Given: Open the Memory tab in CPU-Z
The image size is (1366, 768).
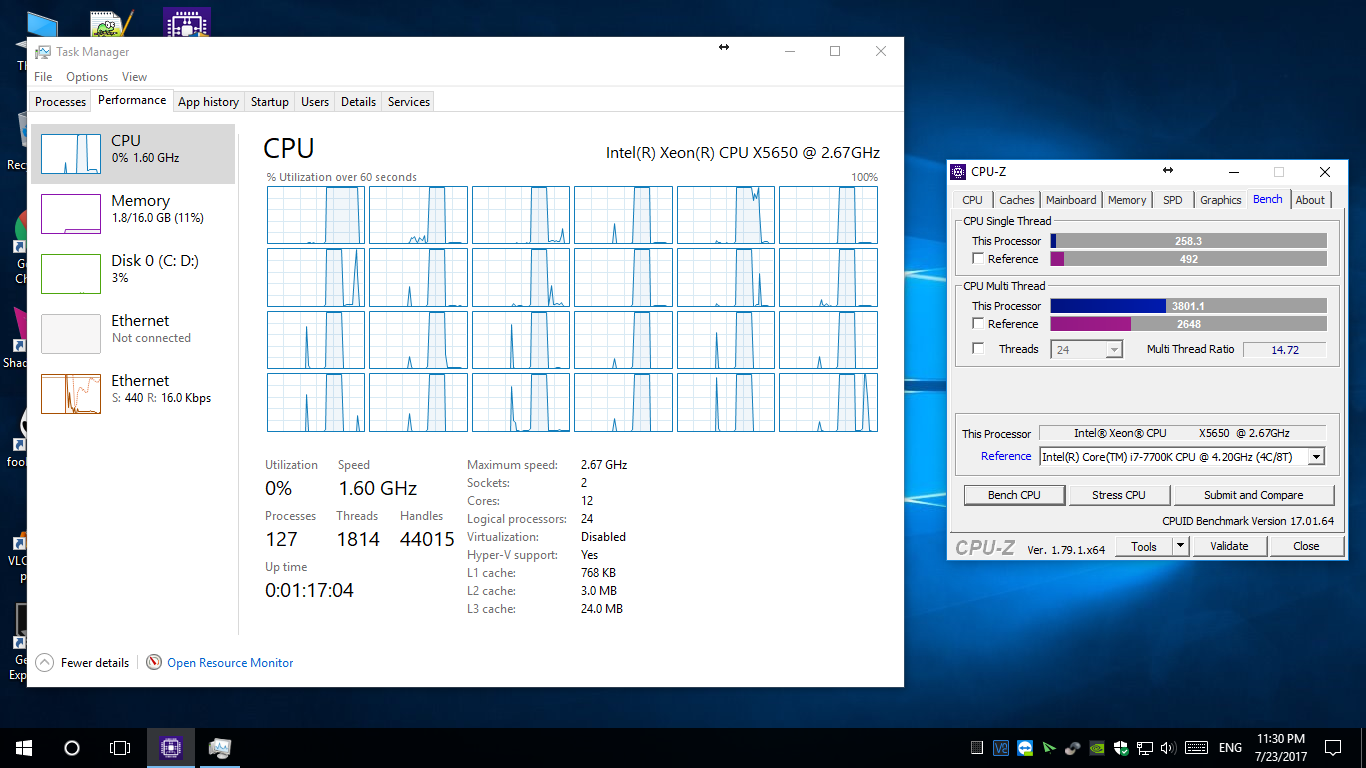Looking at the screenshot, I should pyautogui.click(x=1127, y=200).
